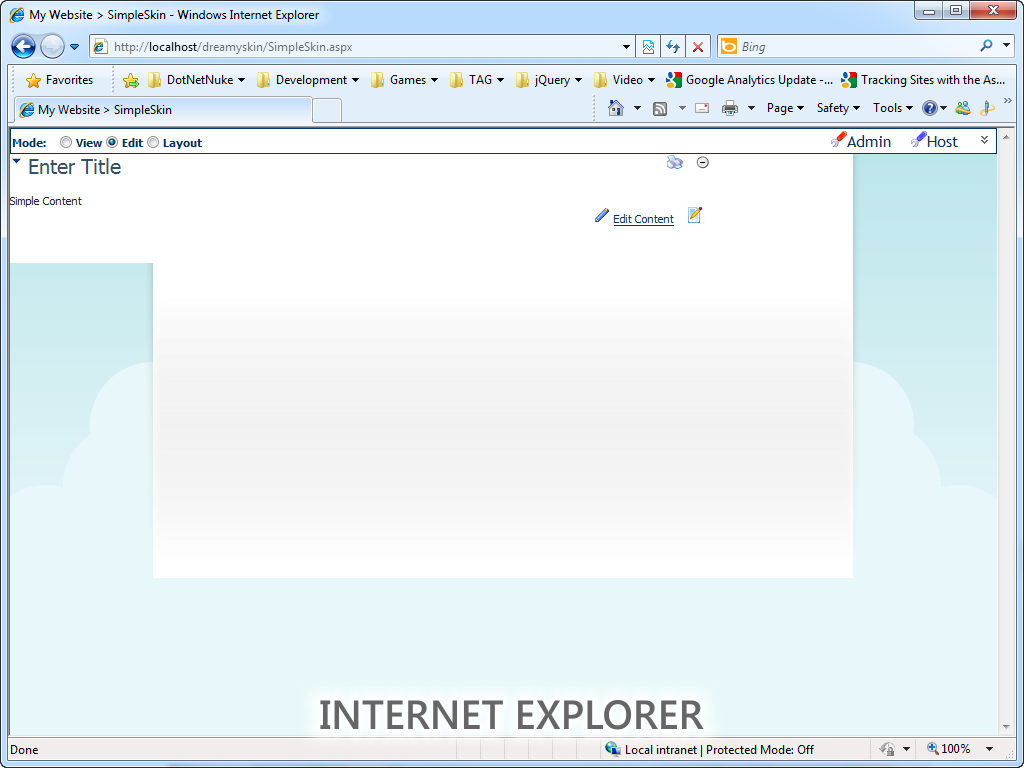The width and height of the screenshot is (1024, 768).
Task: Minimize the module with the minus circle icon
Action: [x=703, y=163]
